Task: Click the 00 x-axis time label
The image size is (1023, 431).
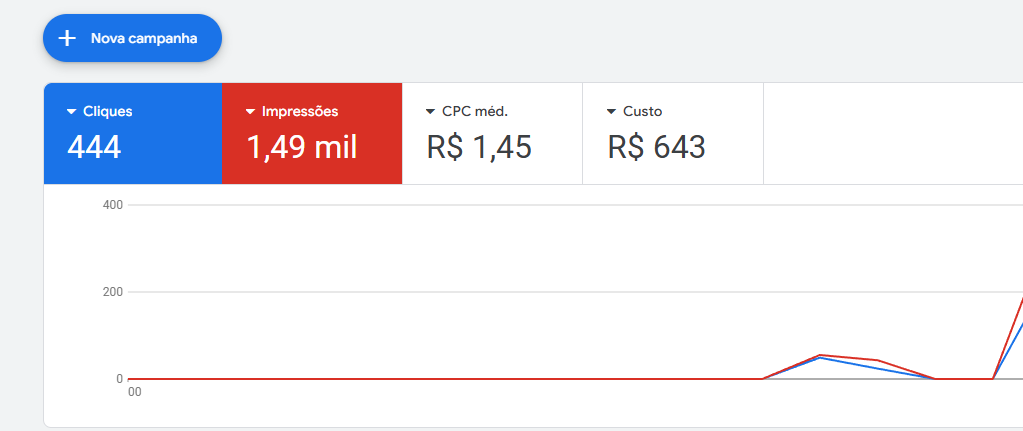Action: 135,392
